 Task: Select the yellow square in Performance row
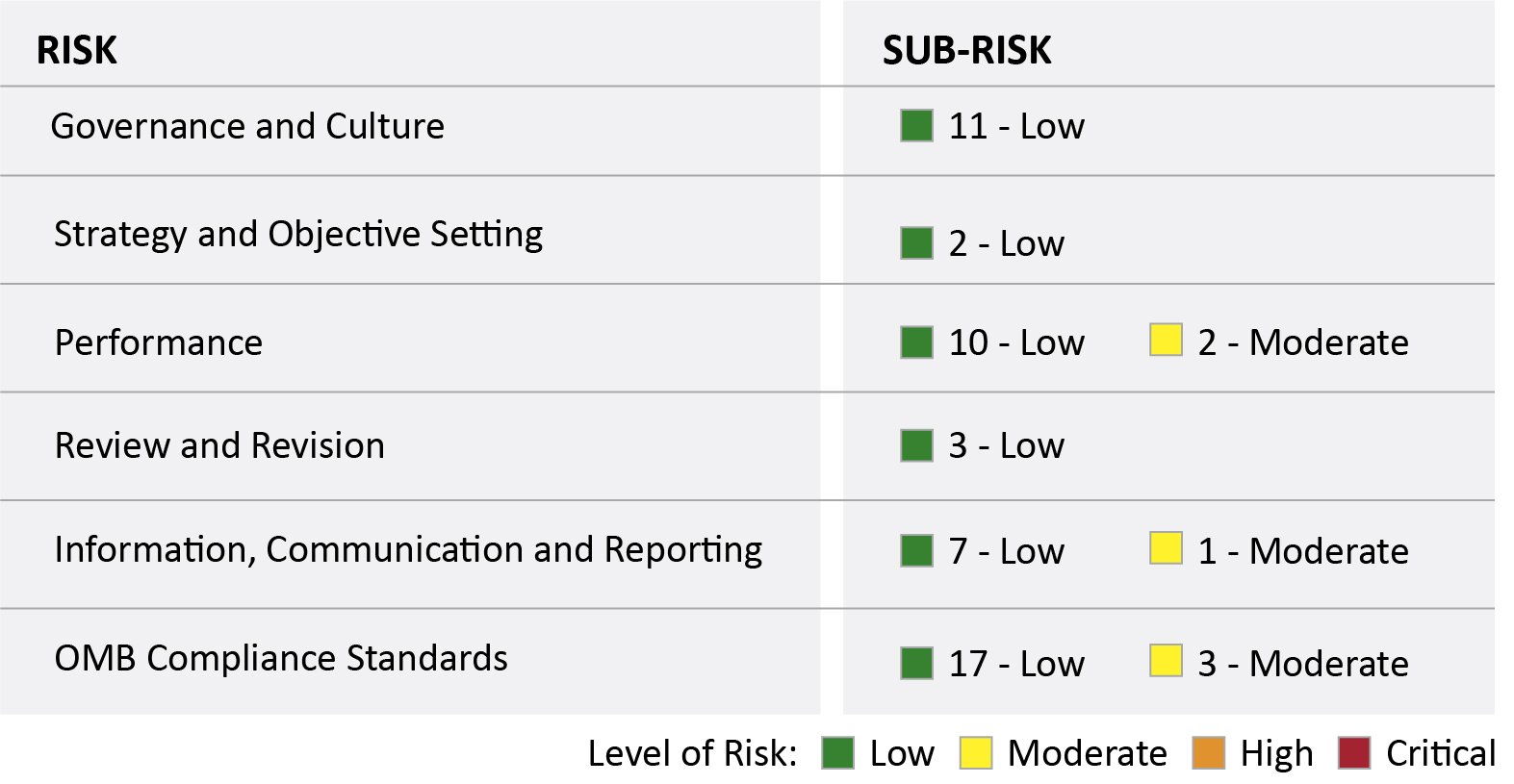point(1166,341)
